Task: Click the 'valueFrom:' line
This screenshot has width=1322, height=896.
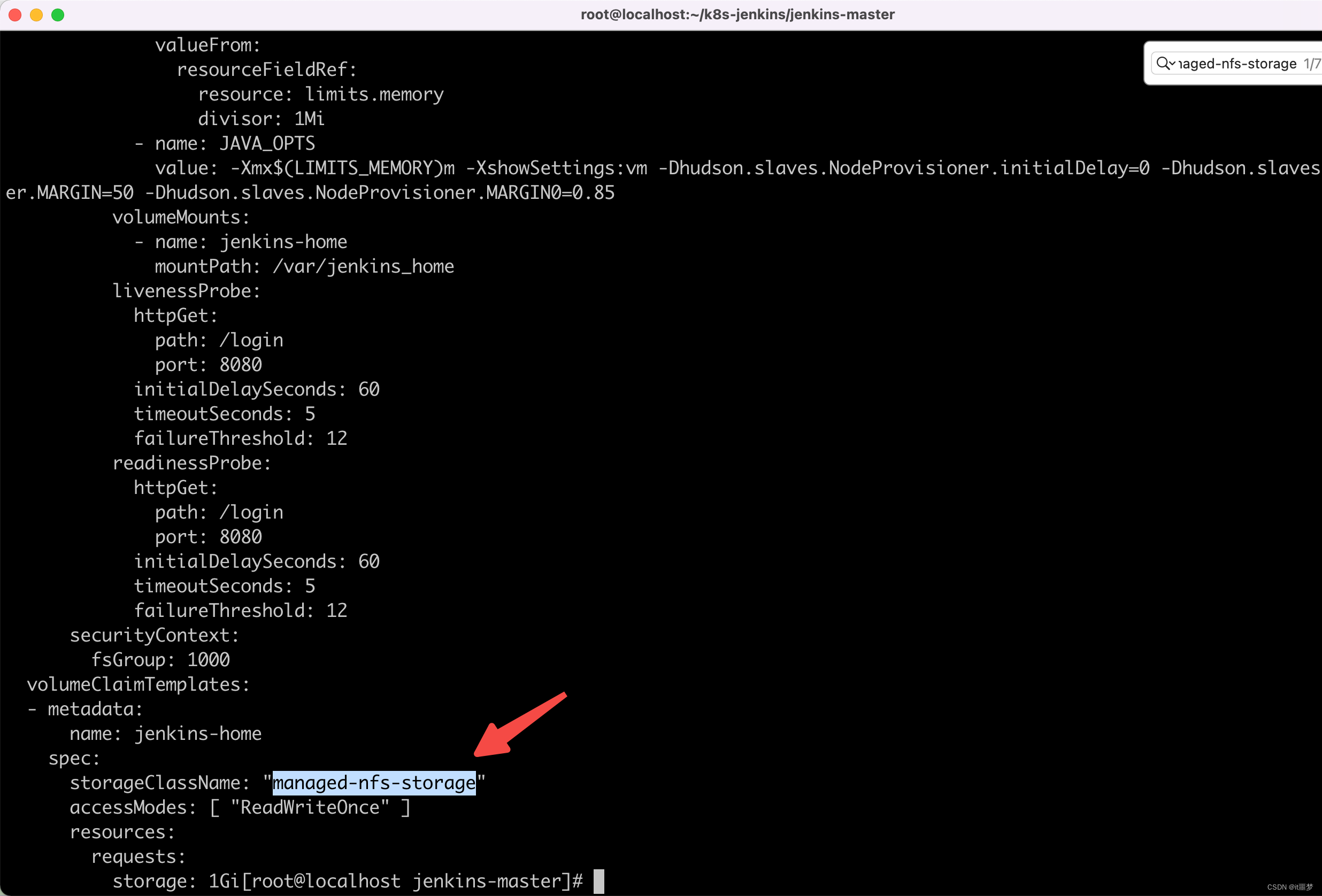Action: click(207, 45)
